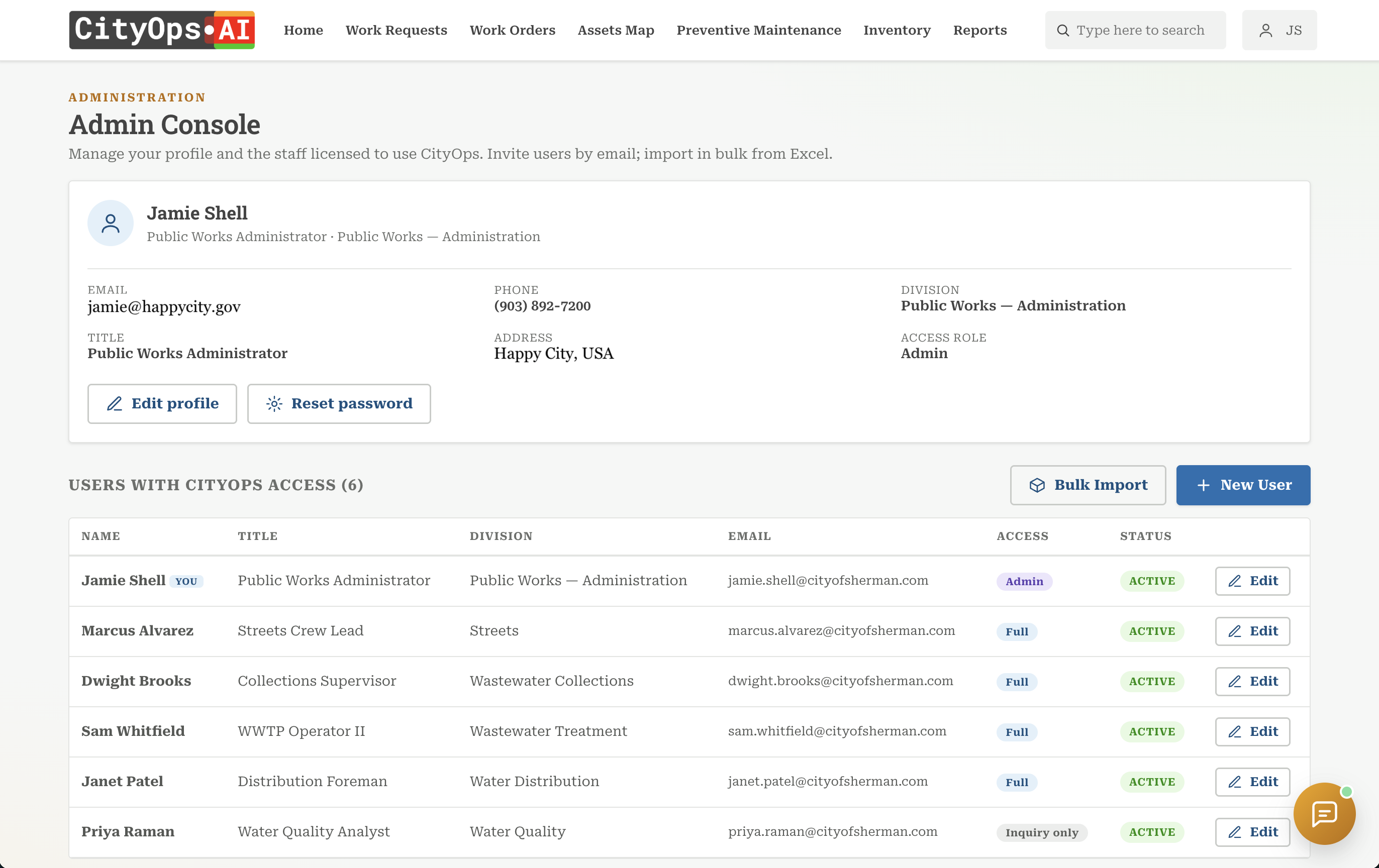Click the user silhouette icon beside JS
This screenshot has width=1379, height=868.
(x=1265, y=30)
